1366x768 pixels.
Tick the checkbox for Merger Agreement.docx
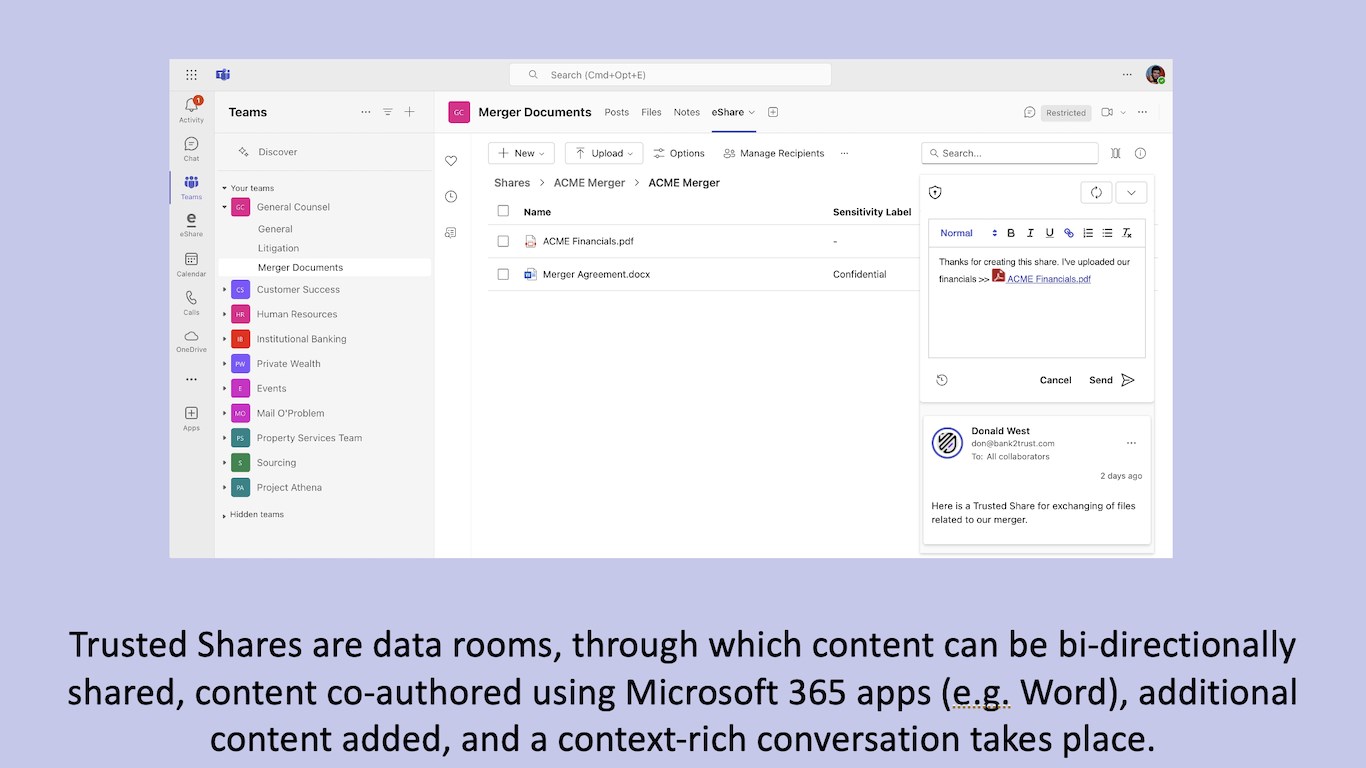click(503, 274)
